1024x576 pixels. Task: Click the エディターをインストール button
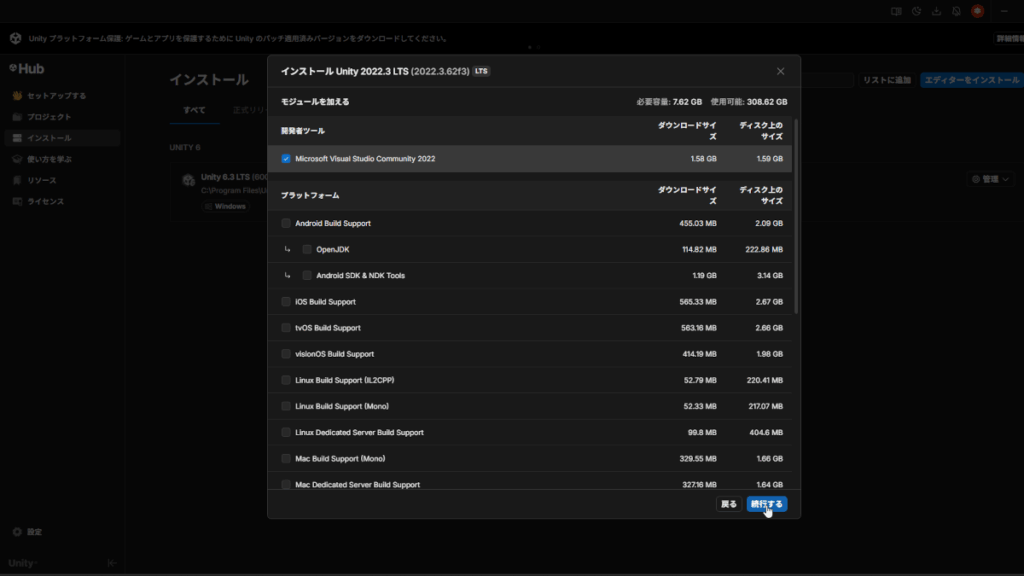tap(971, 80)
